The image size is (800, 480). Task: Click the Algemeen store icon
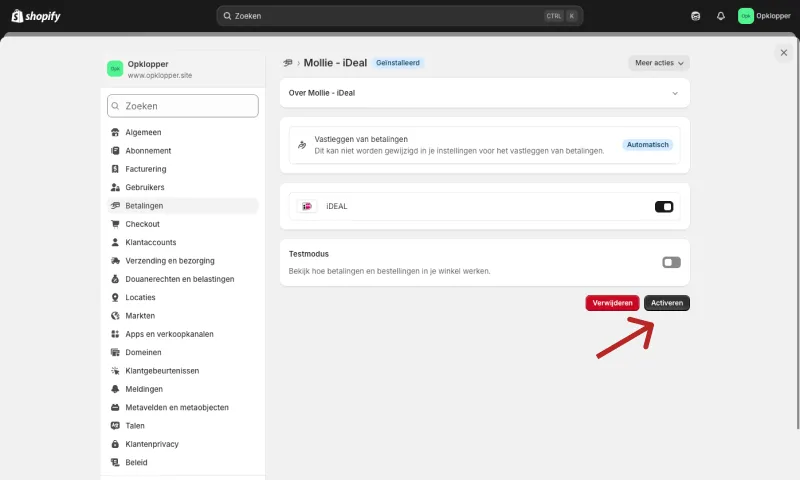click(115, 132)
